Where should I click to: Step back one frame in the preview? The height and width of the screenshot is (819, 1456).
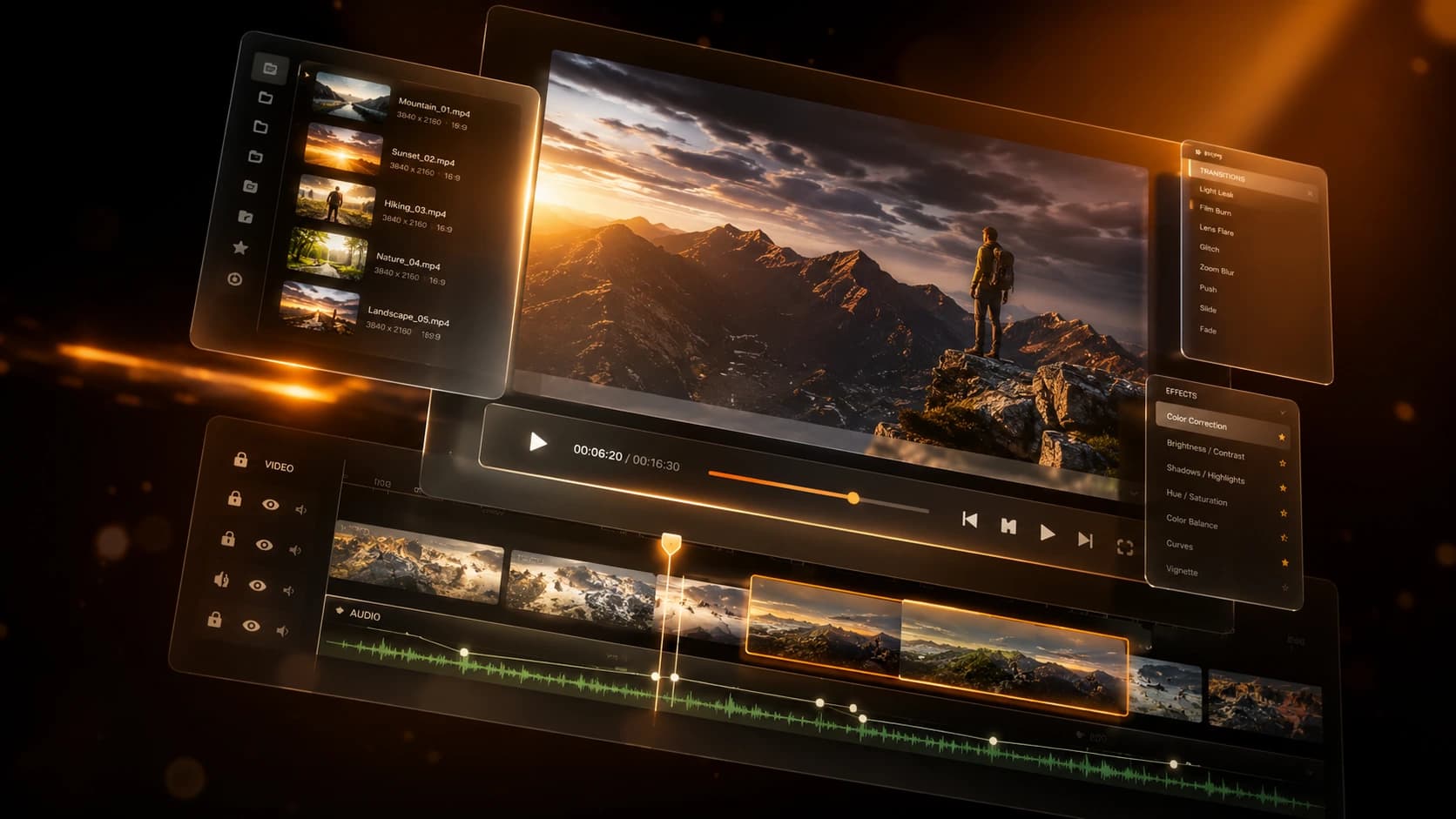1008,526
